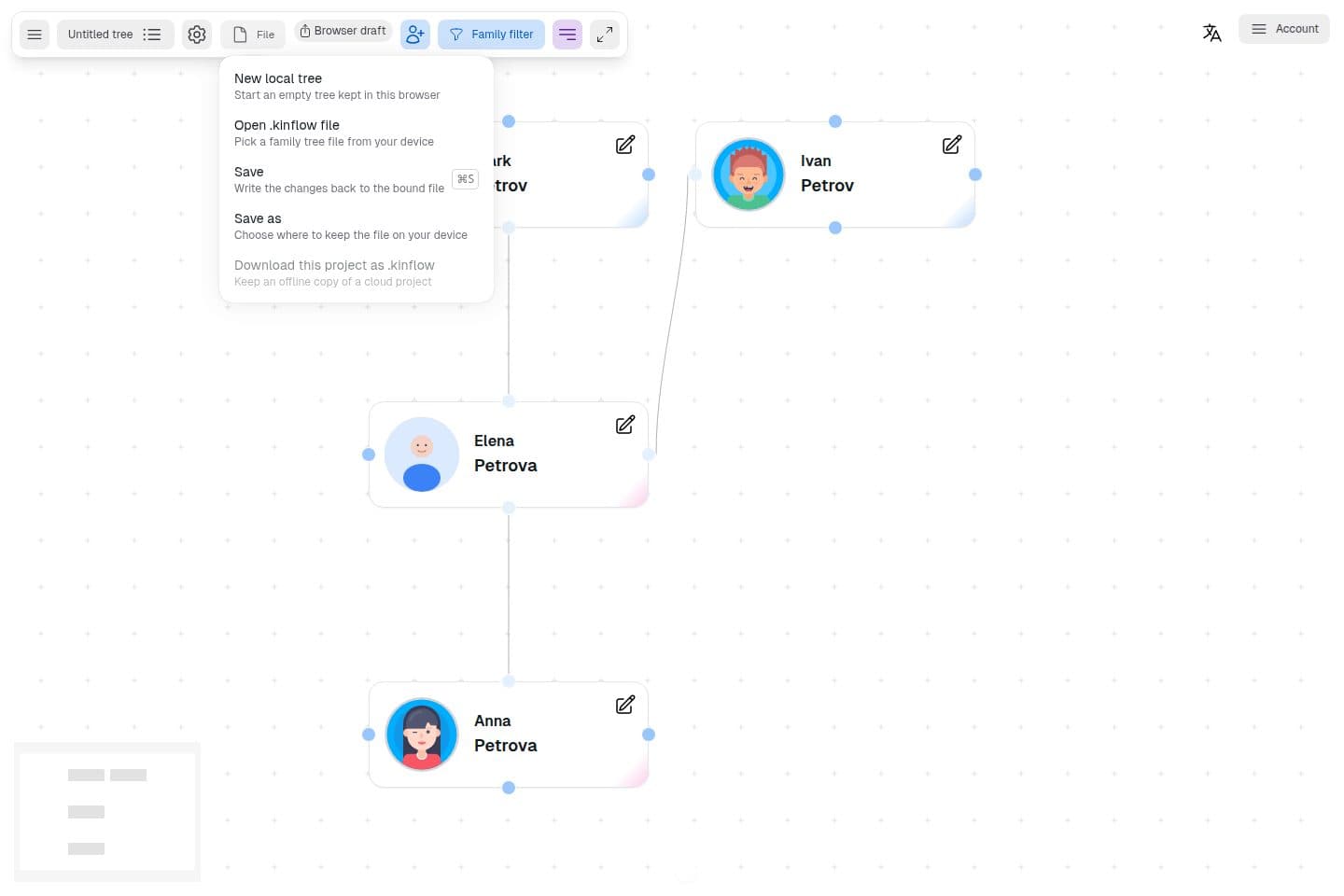The width and height of the screenshot is (1344, 896).
Task: Click Ivan Petrov's avatar
Action: 749,175
